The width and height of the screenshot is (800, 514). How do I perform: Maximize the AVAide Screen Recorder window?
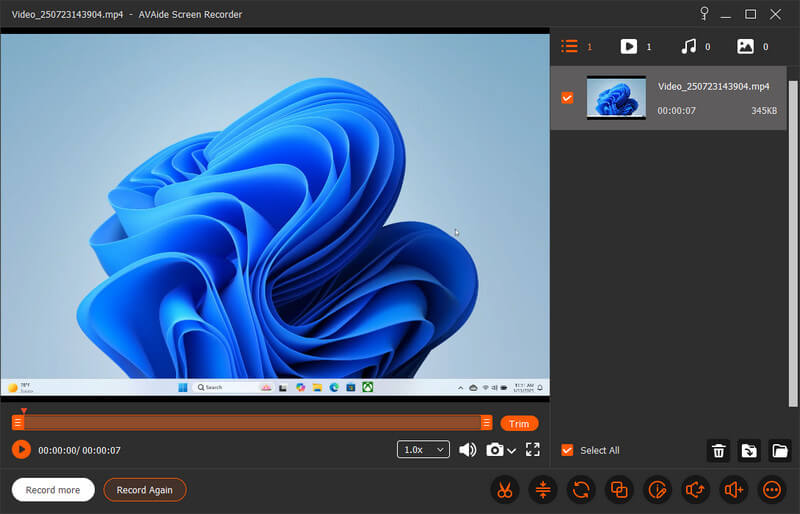pos(751,14)
